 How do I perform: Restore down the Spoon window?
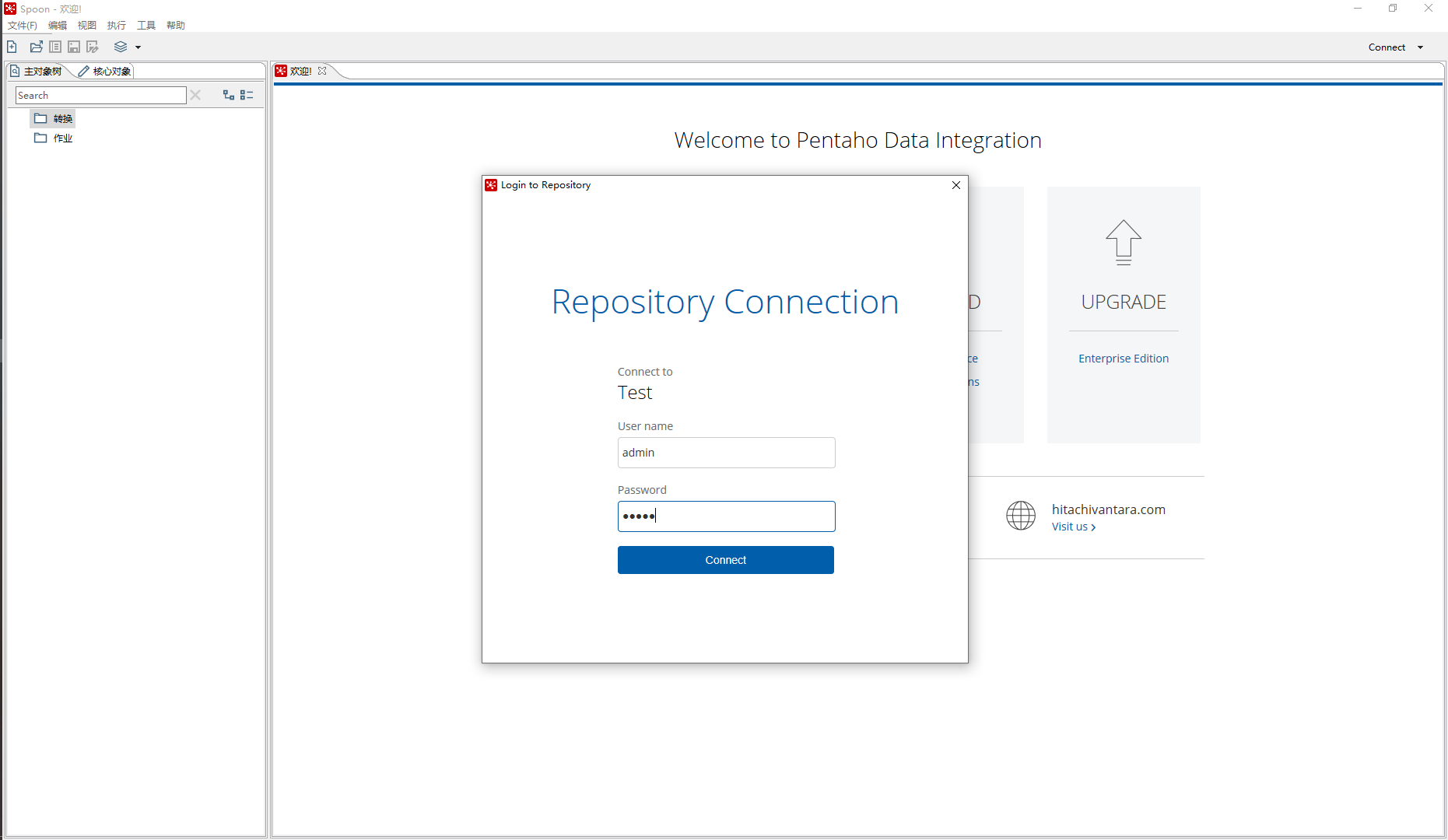[x=1393, y=9]
